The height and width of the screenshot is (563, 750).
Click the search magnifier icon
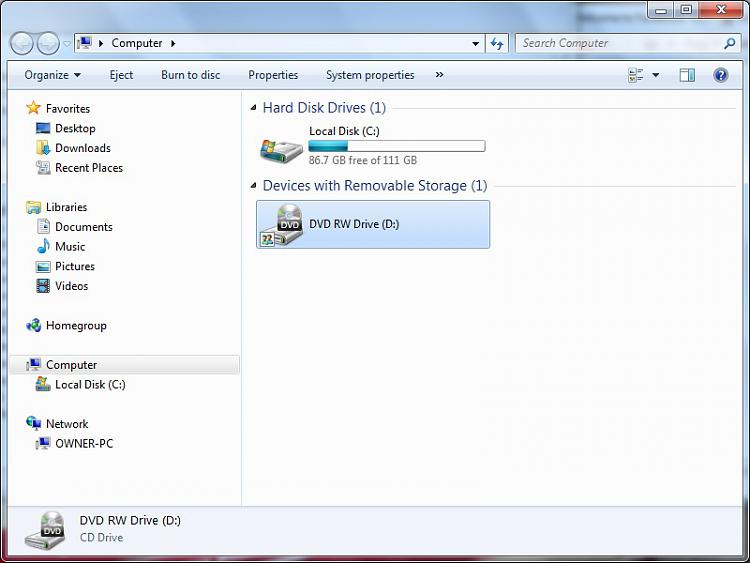[x=729, y=44]
